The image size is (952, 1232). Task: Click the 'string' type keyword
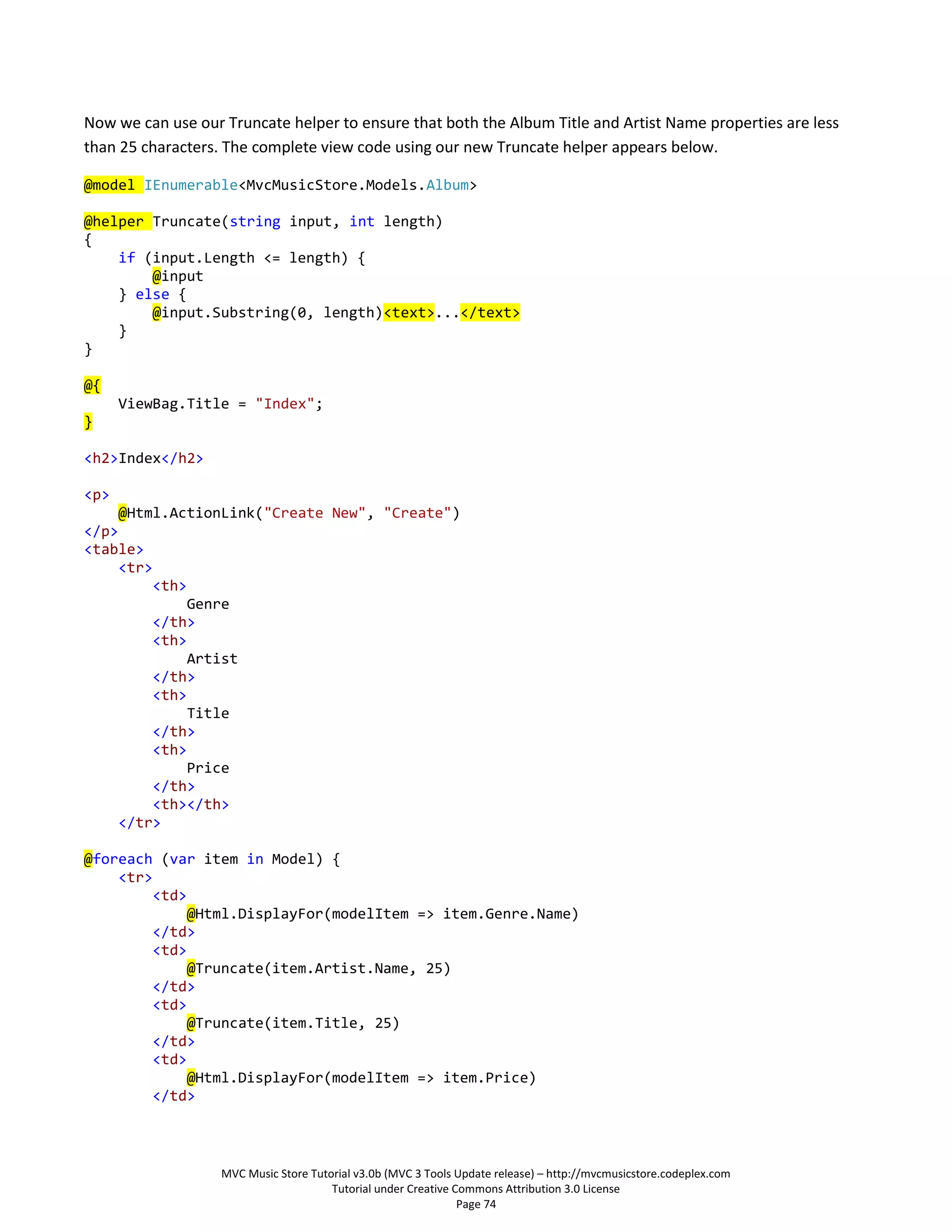tap(255, 222)
